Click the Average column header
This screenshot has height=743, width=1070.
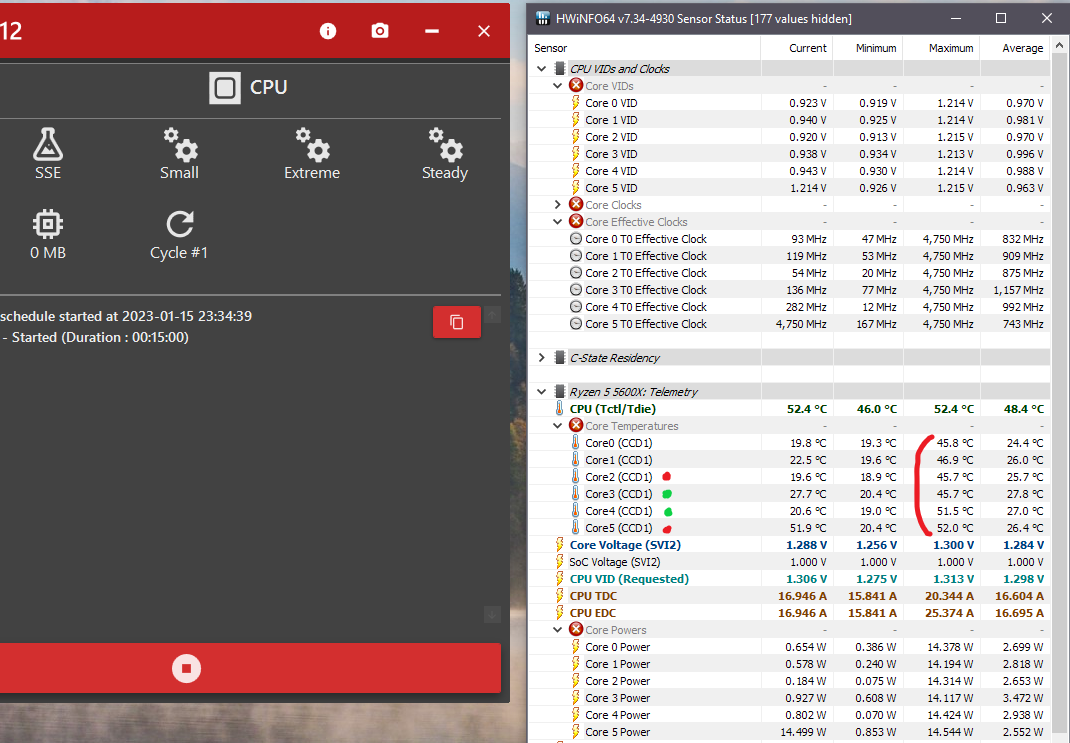(1015, 48)
